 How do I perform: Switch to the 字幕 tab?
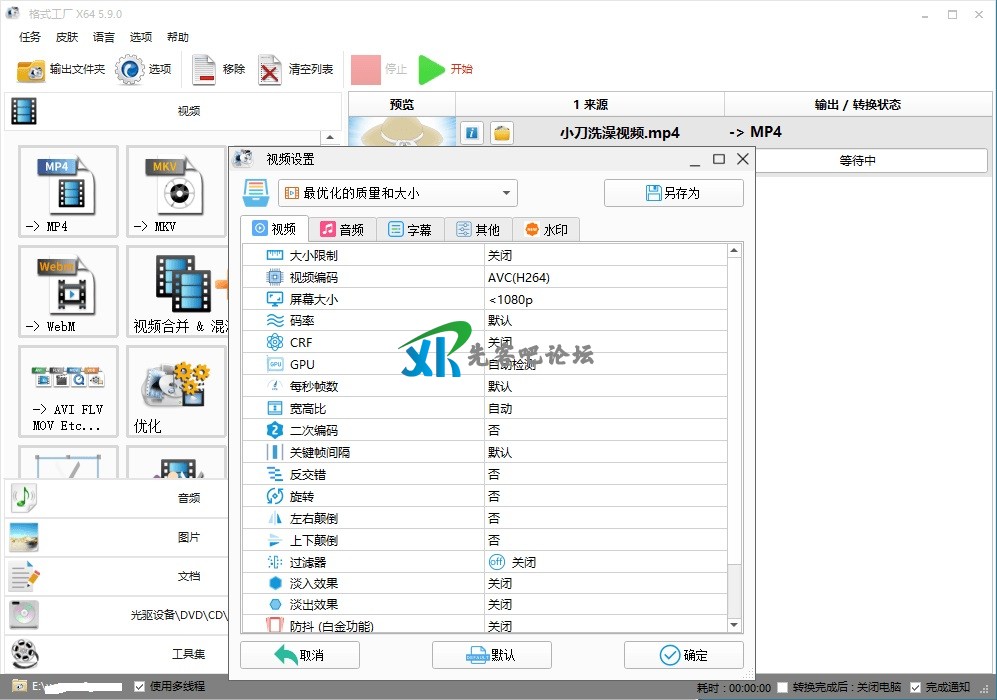click(410, 230)
